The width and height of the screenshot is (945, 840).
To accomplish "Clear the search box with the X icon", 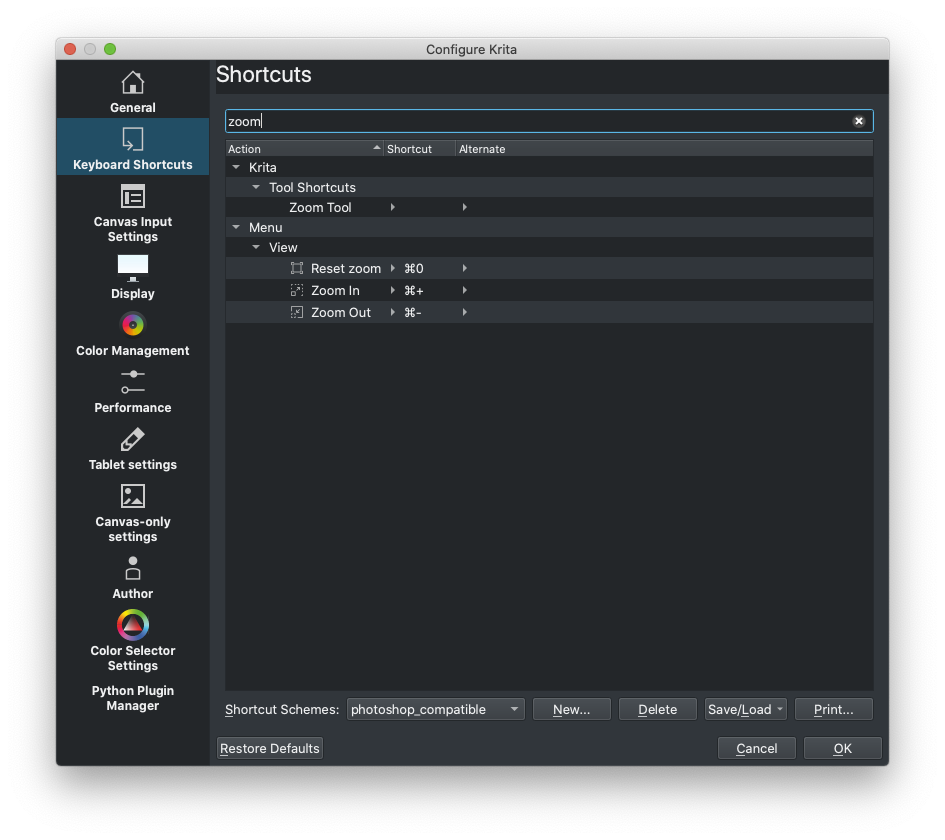I will [859, 121].
